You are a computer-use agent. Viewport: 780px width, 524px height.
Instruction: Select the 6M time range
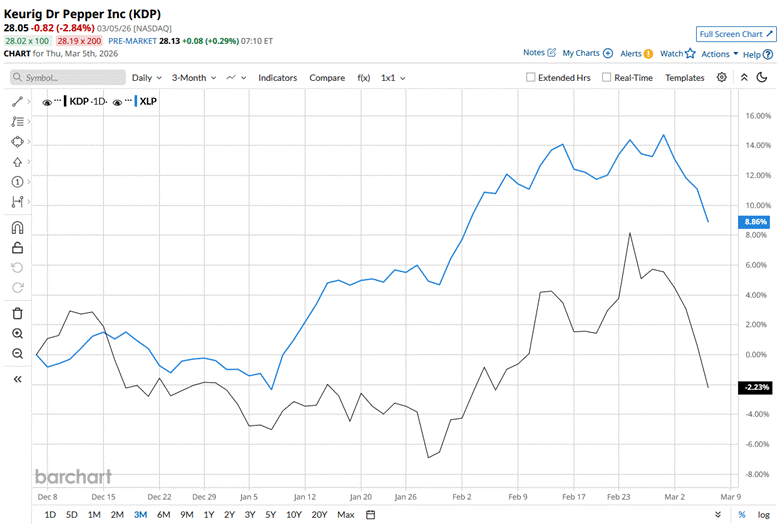pyautogui.click(x=164, y=515)
